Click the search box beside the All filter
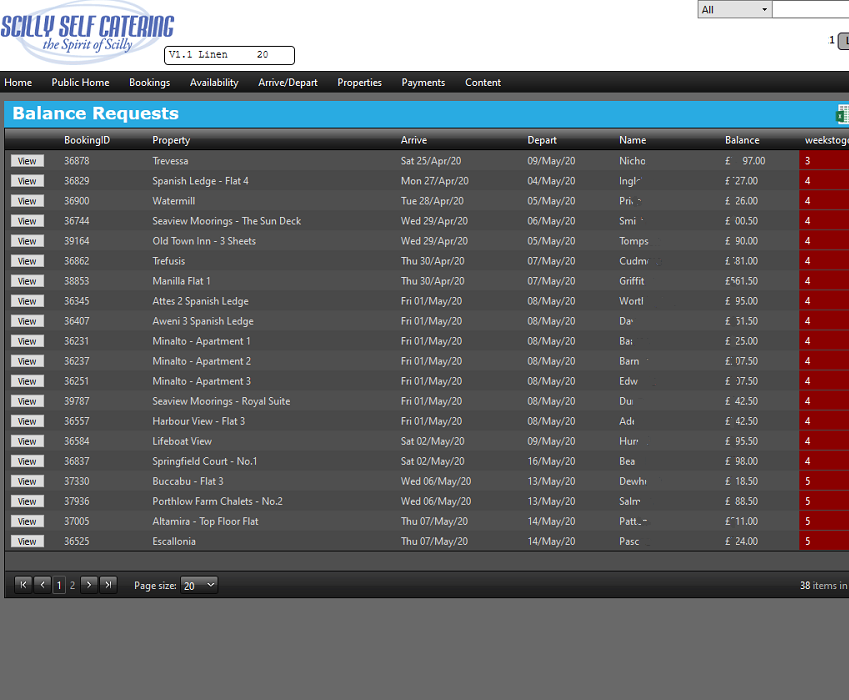The image size is (849, 700). [x=810, y=10]
